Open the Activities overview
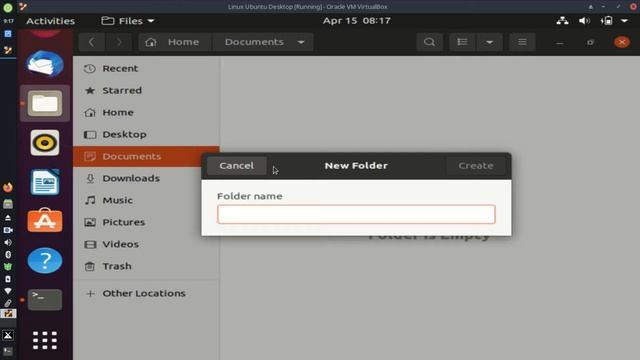Viewport: 640px width, 360px height. pyautogui.click(x=51, y=21)
